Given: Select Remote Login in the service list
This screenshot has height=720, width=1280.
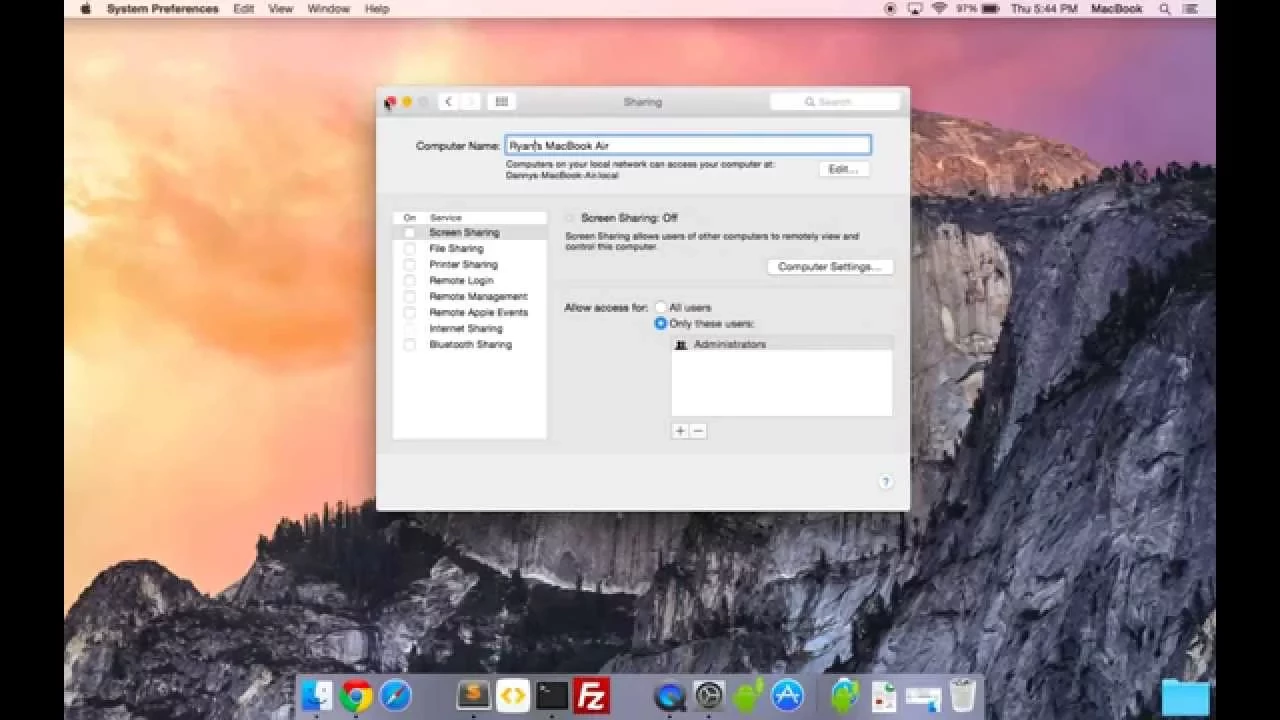Looking at the screenshot, I should point(470,281).
